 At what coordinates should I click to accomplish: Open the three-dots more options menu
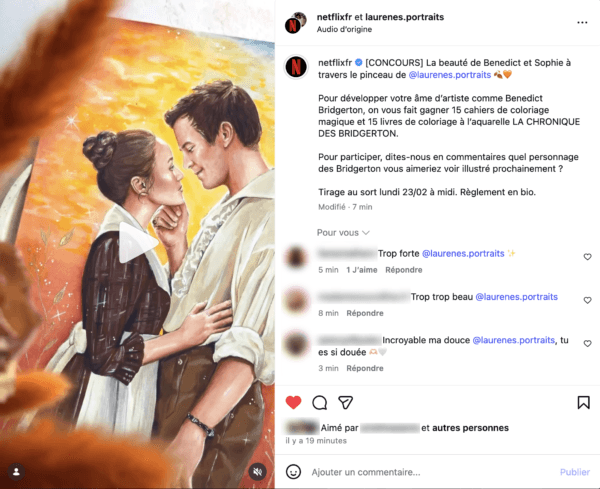click(582, 23)
